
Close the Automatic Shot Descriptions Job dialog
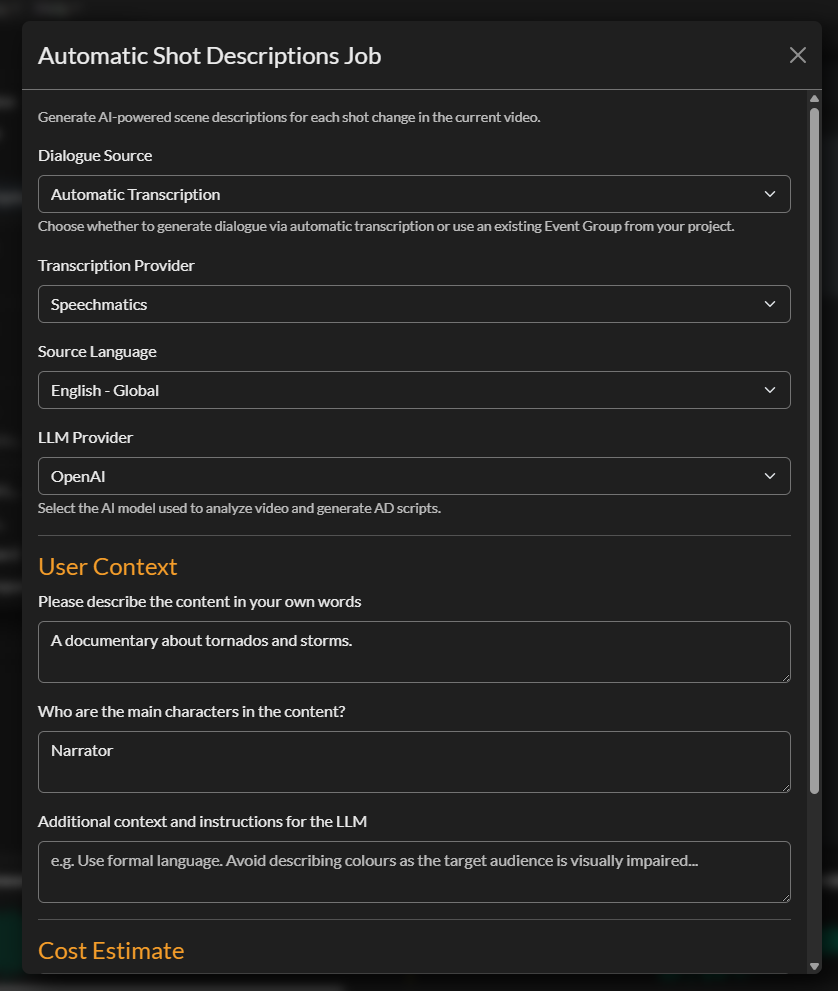click(x=797, y=55)
